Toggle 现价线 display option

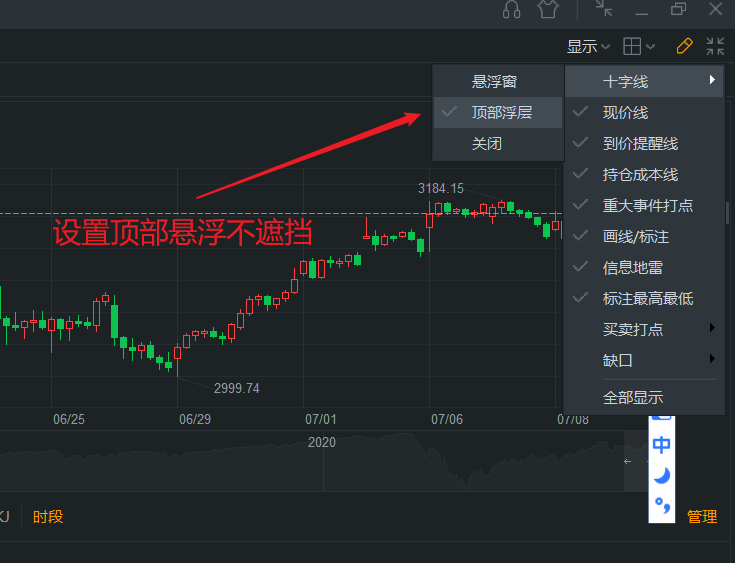pos(644,113)
